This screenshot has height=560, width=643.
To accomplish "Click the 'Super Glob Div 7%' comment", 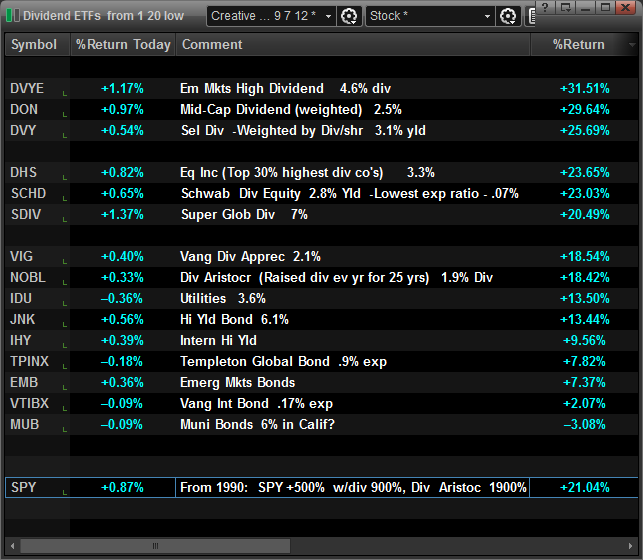I will click(244, 214).
